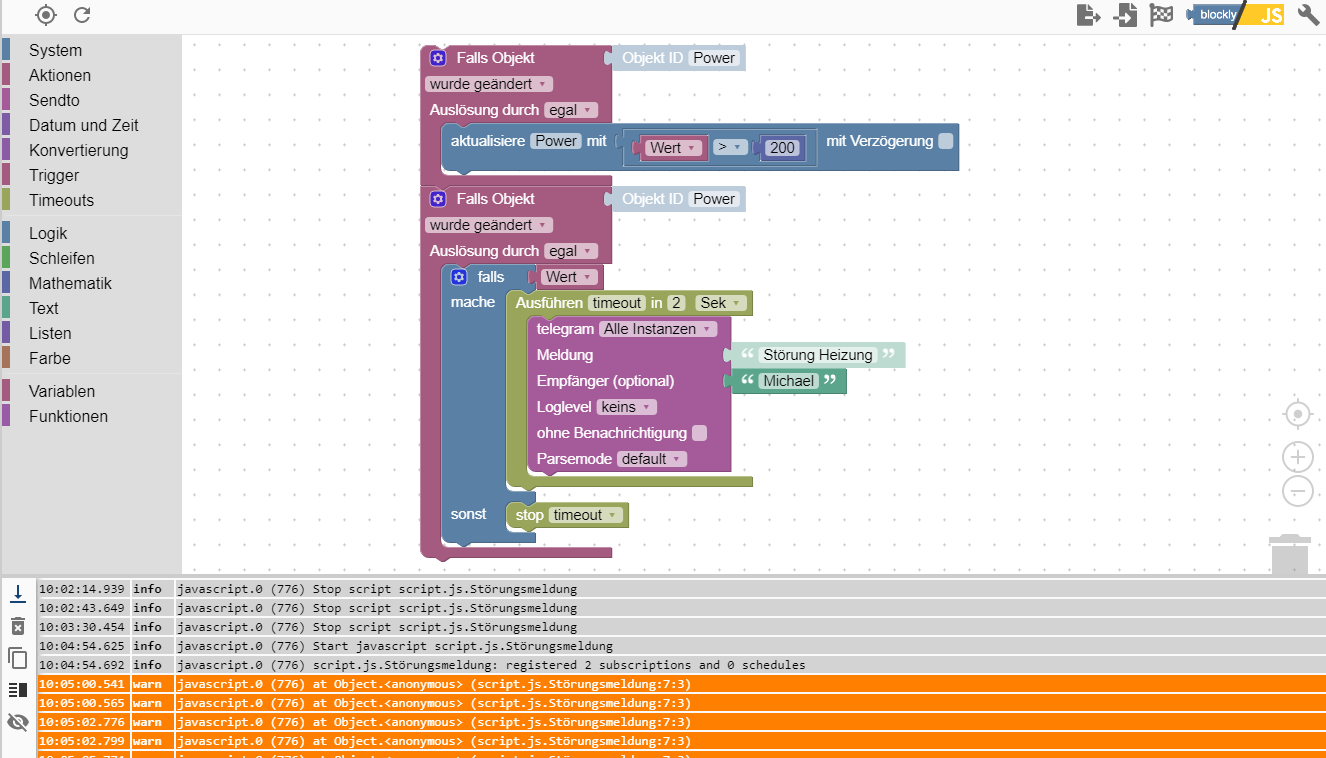This screenshot has width=1326, height=758.
Task: Open the Loglevel "keins" dropdown
Action: click(627, 407)
